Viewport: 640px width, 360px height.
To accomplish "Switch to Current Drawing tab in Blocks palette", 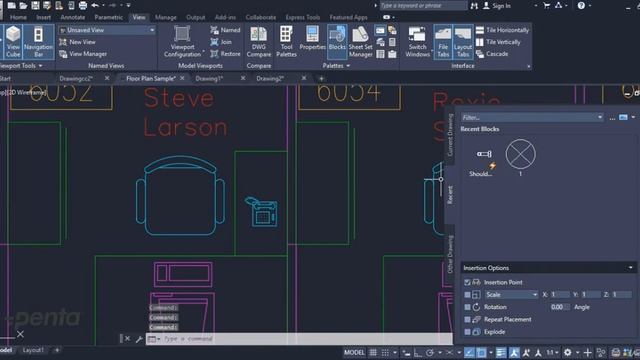I will pyautogui.click(x=450, y=135).
